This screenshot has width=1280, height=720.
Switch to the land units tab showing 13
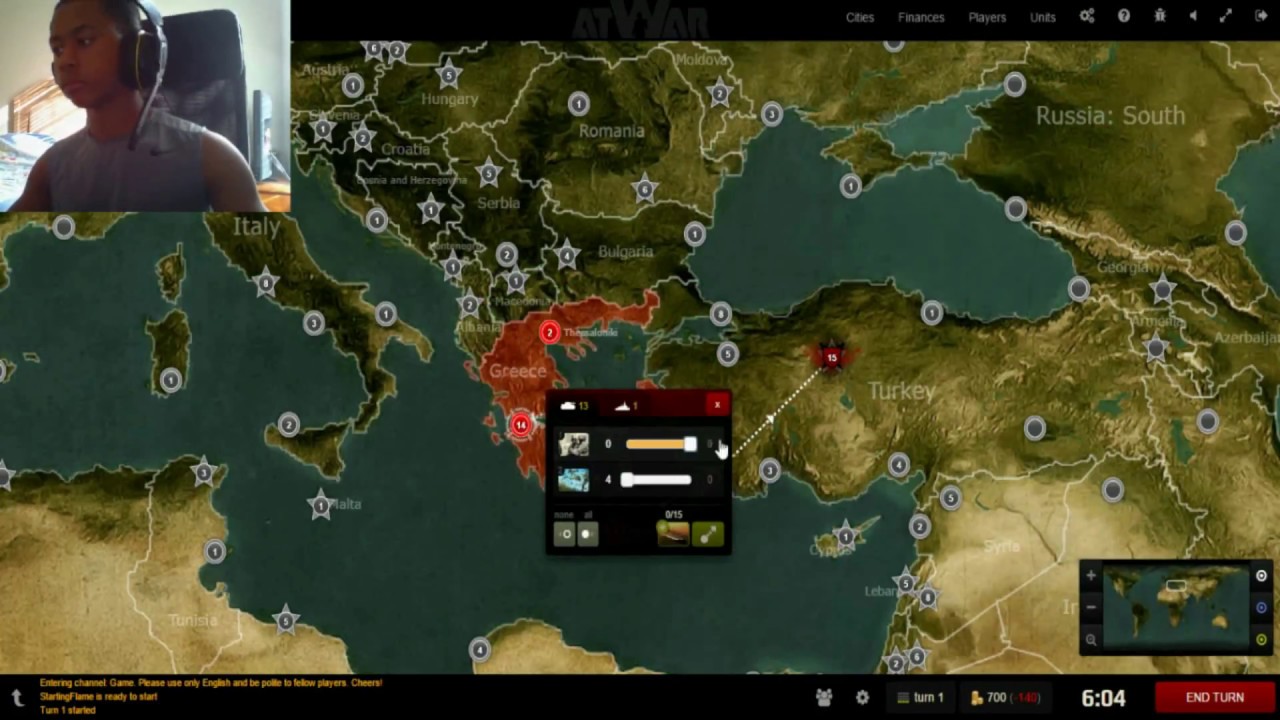574,405
